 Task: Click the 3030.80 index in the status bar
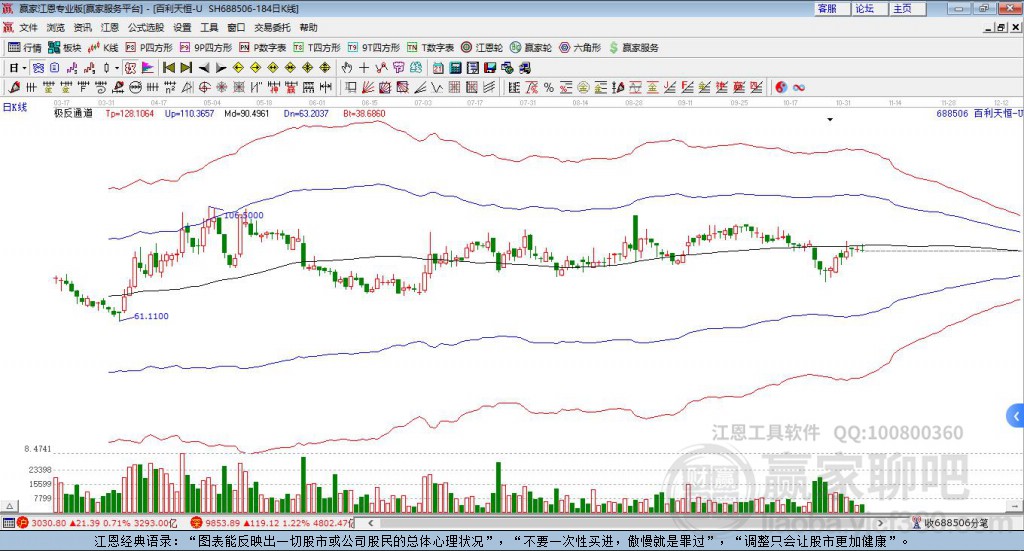[48, 523]
